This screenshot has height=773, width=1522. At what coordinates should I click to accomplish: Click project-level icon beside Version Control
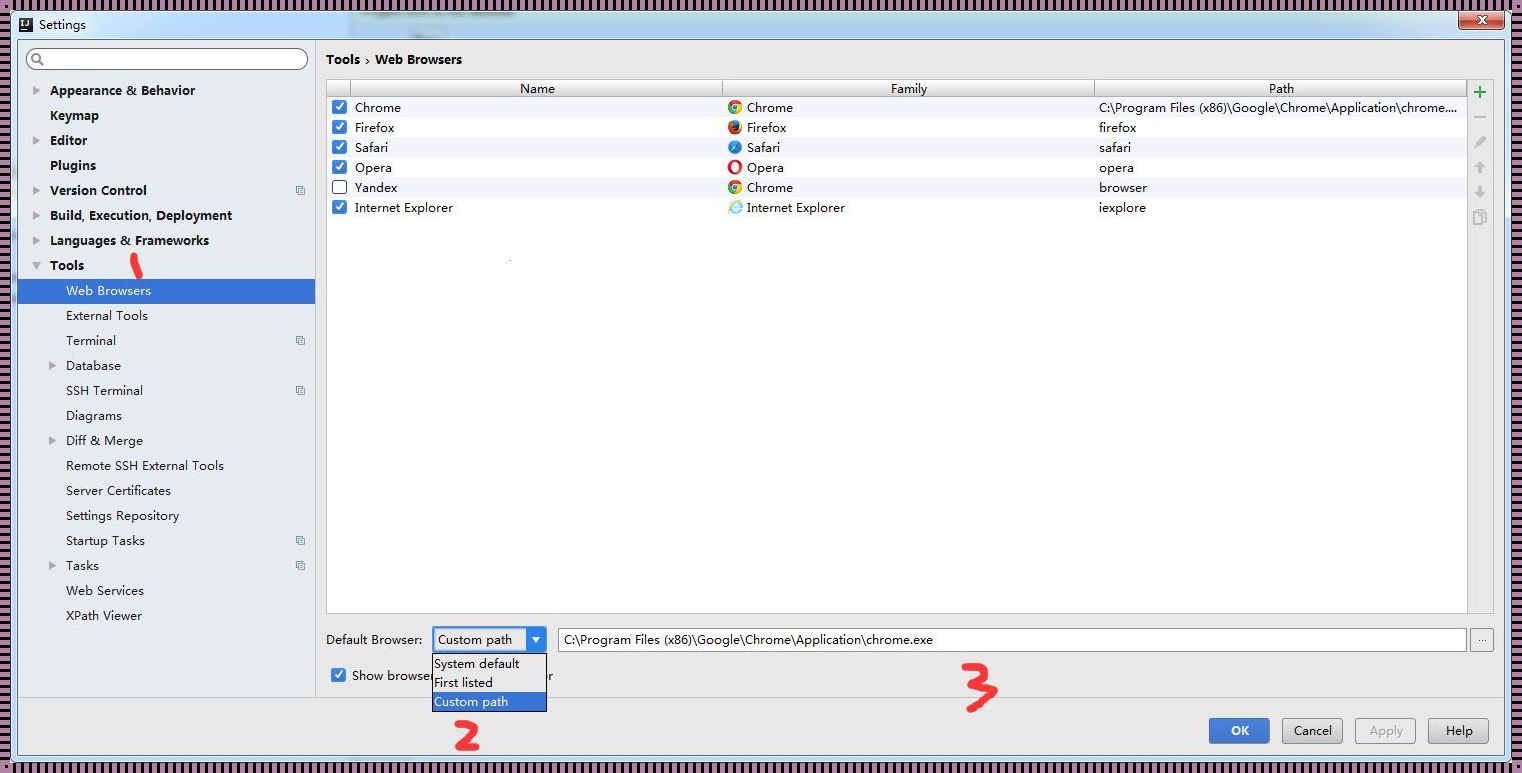[300, 190]
